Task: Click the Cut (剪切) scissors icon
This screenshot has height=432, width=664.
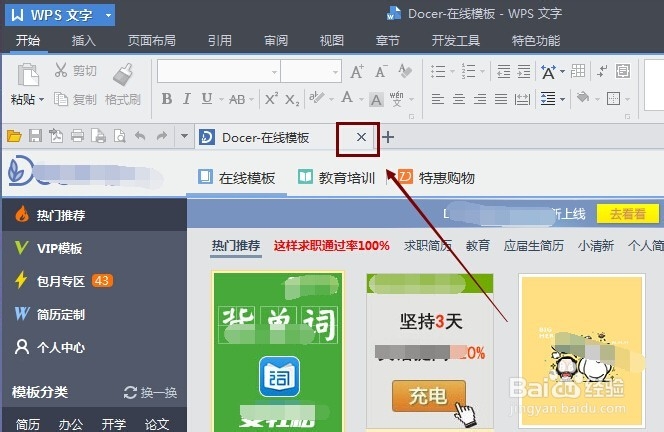Action: click(61, 70)
